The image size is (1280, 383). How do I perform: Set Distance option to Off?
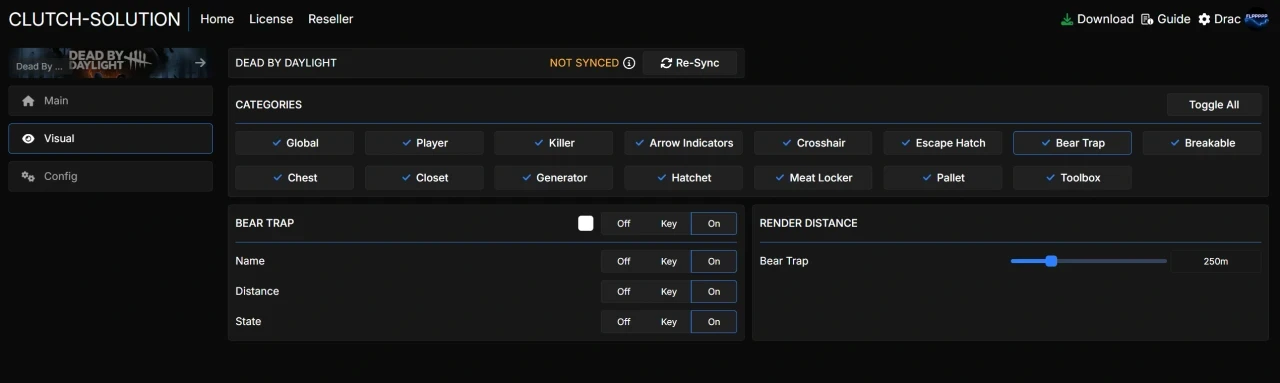pyautogui.click(x=624, y=292)
